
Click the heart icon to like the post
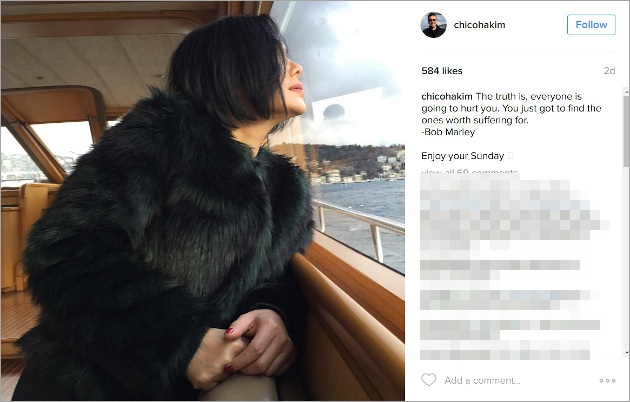[428, 380]
